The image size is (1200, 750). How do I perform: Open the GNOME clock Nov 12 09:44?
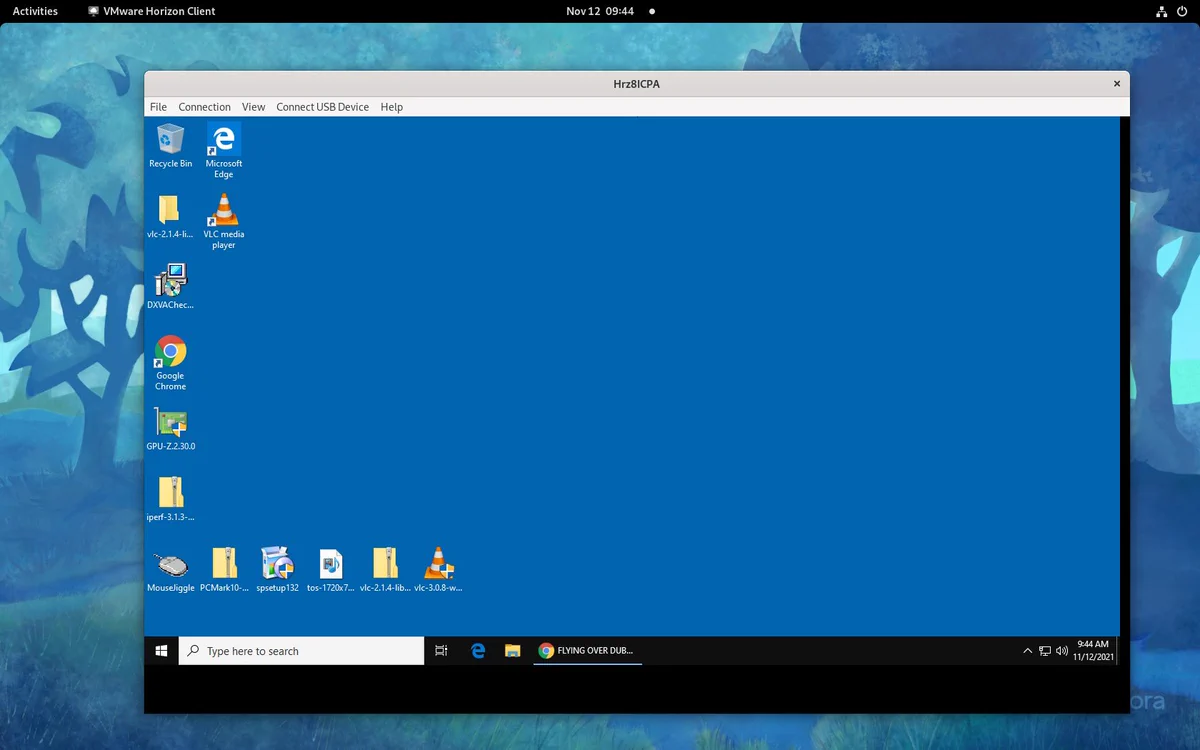[600, 11]
